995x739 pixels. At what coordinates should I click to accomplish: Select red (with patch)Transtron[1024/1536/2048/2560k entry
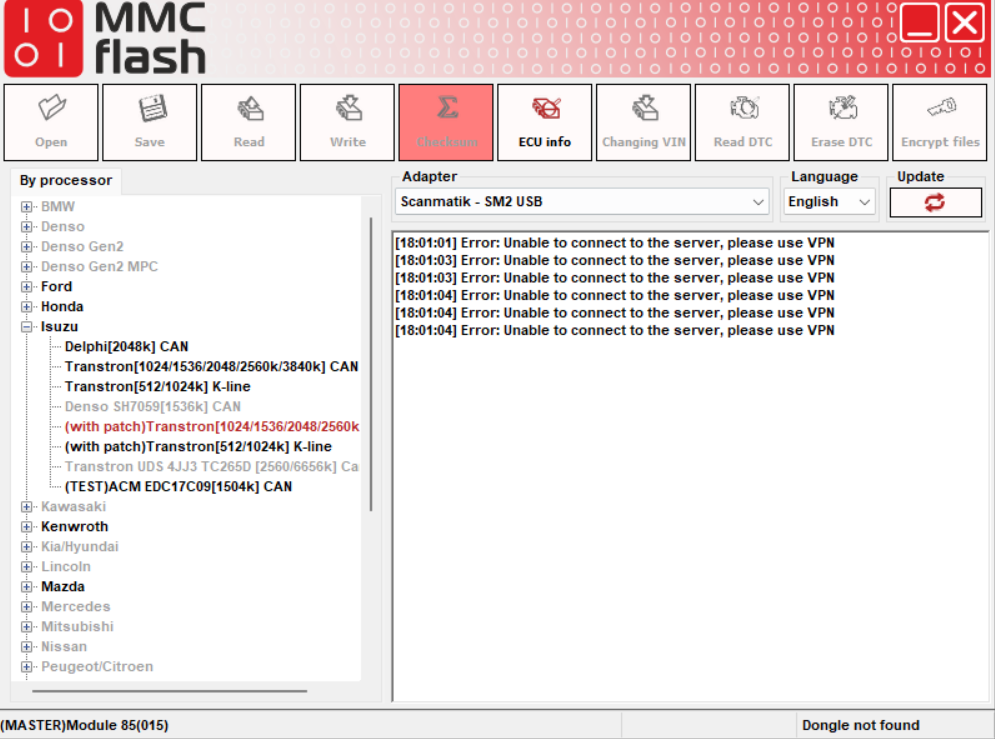212,426
